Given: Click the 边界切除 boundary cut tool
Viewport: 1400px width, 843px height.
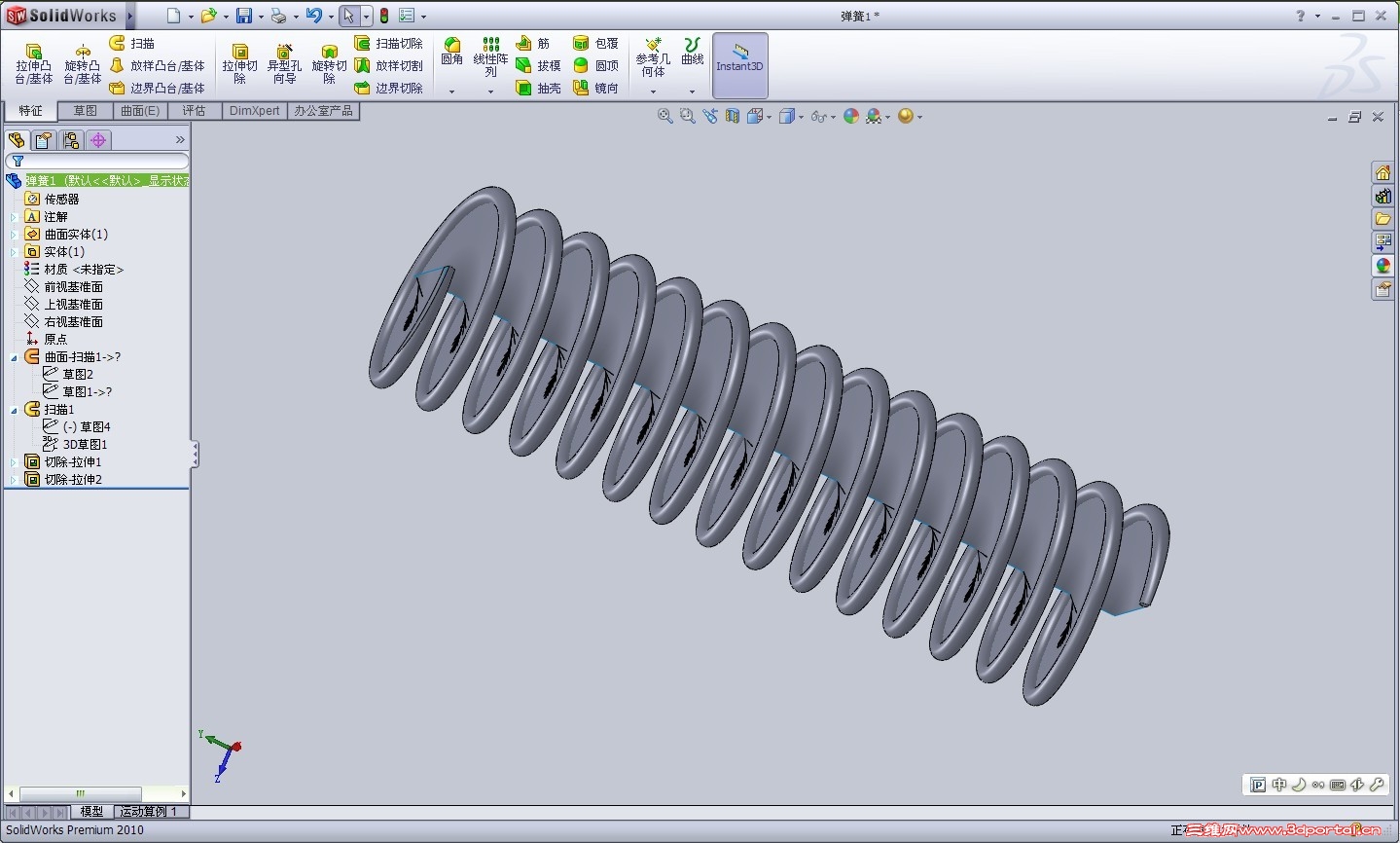Looking at the screenshot, I should [388, 88].
